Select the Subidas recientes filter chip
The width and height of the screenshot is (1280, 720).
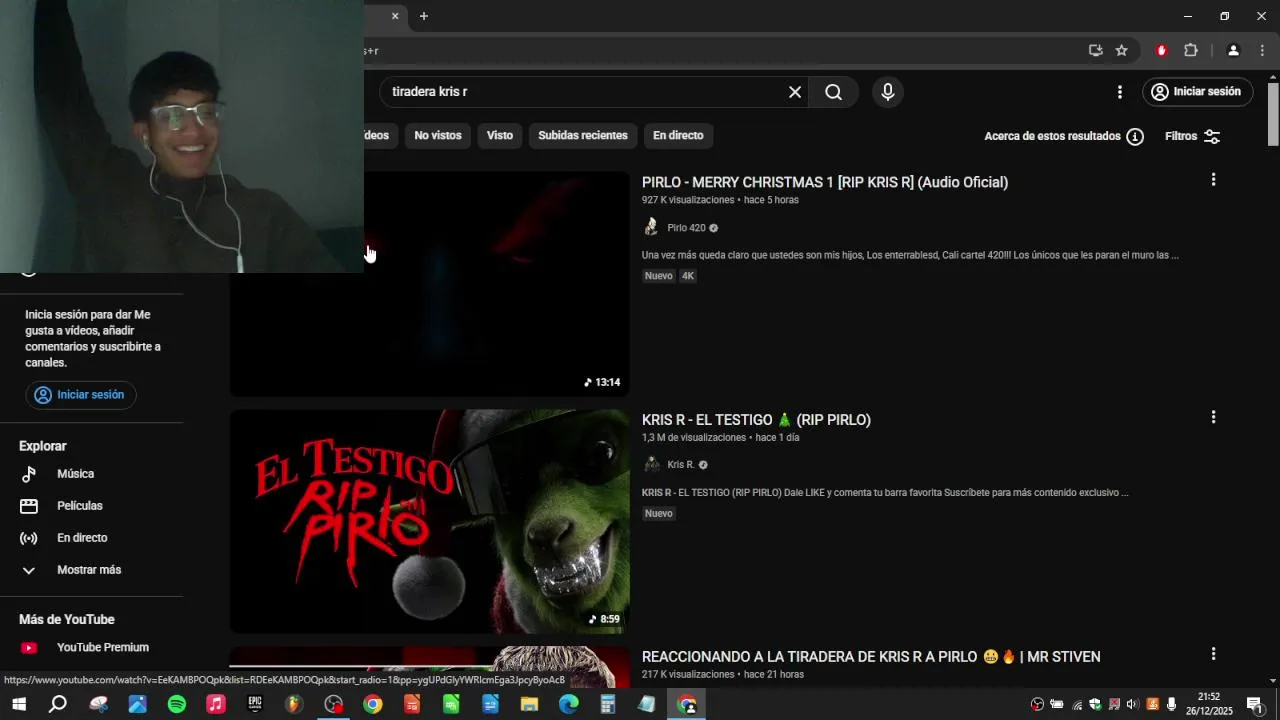[x=583, y=135]
